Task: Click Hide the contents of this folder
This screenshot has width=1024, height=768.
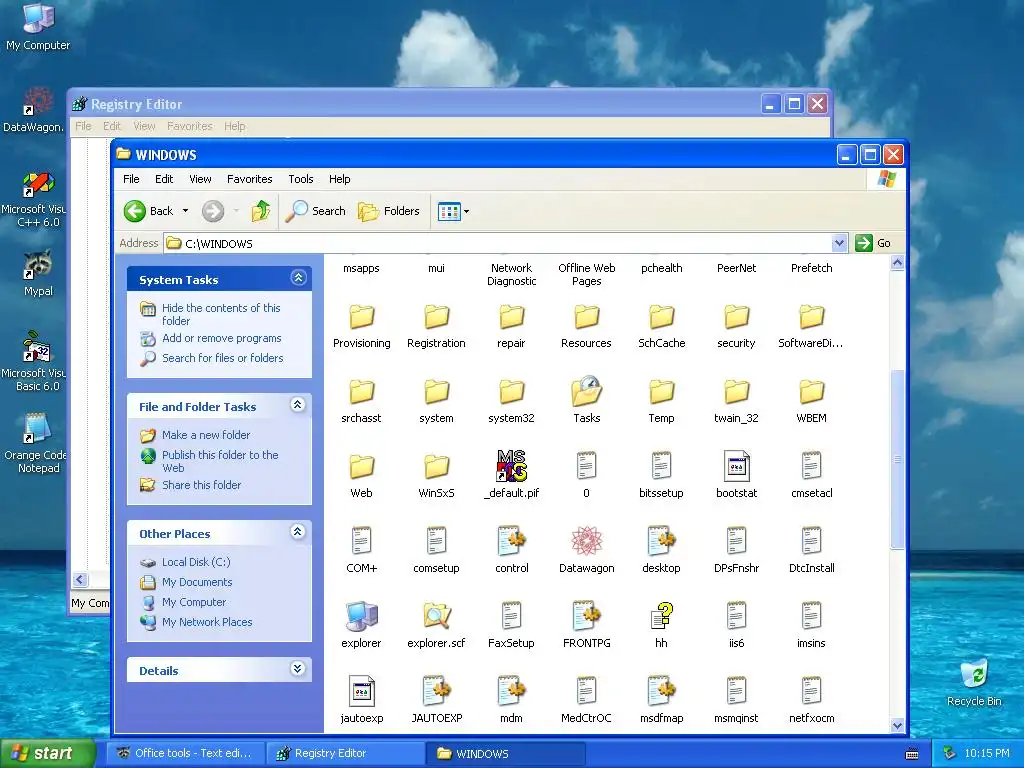Action: coord(221,314)
